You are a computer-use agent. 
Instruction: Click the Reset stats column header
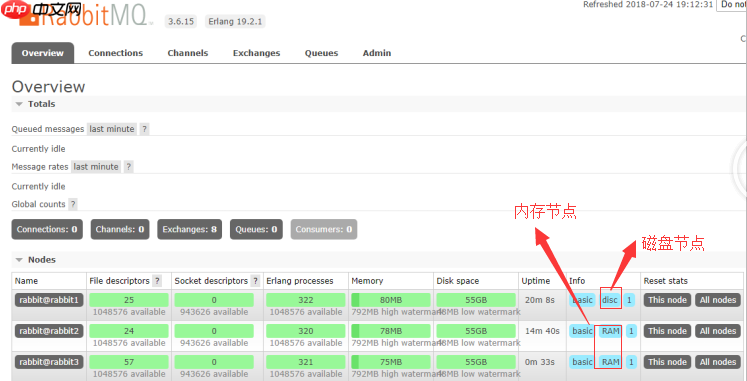point(666,281)
